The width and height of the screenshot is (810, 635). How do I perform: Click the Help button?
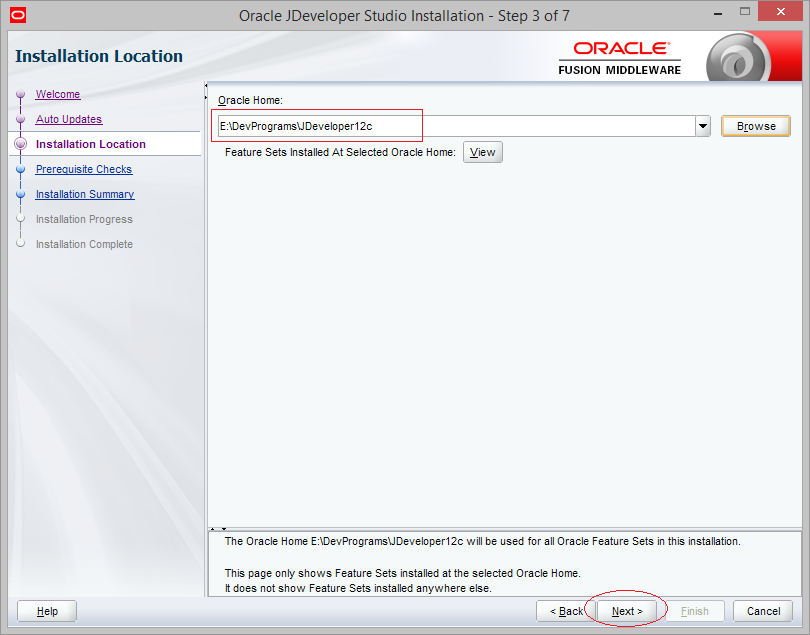point(47,611)
